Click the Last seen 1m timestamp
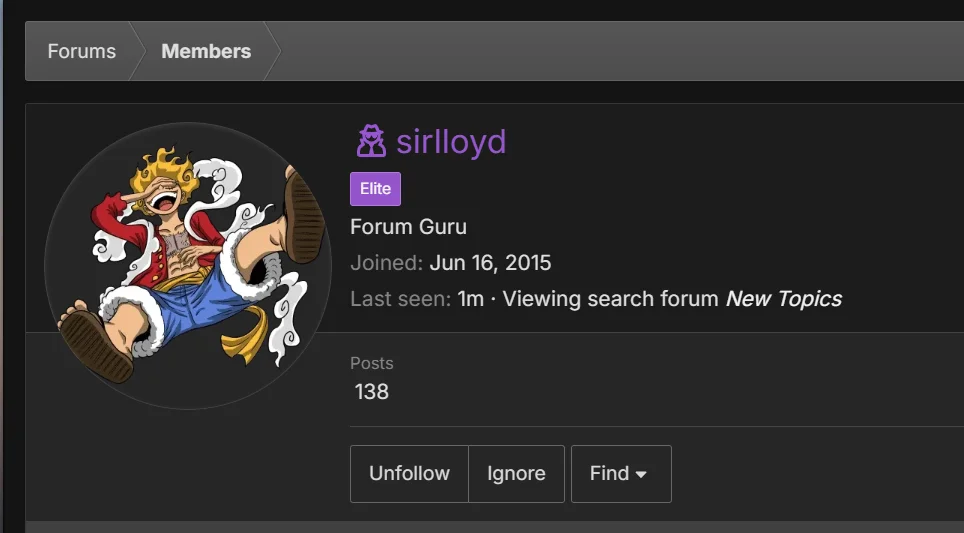Image resolution: width=964 pixels, height=533 pixels. [x=470, y=299]
